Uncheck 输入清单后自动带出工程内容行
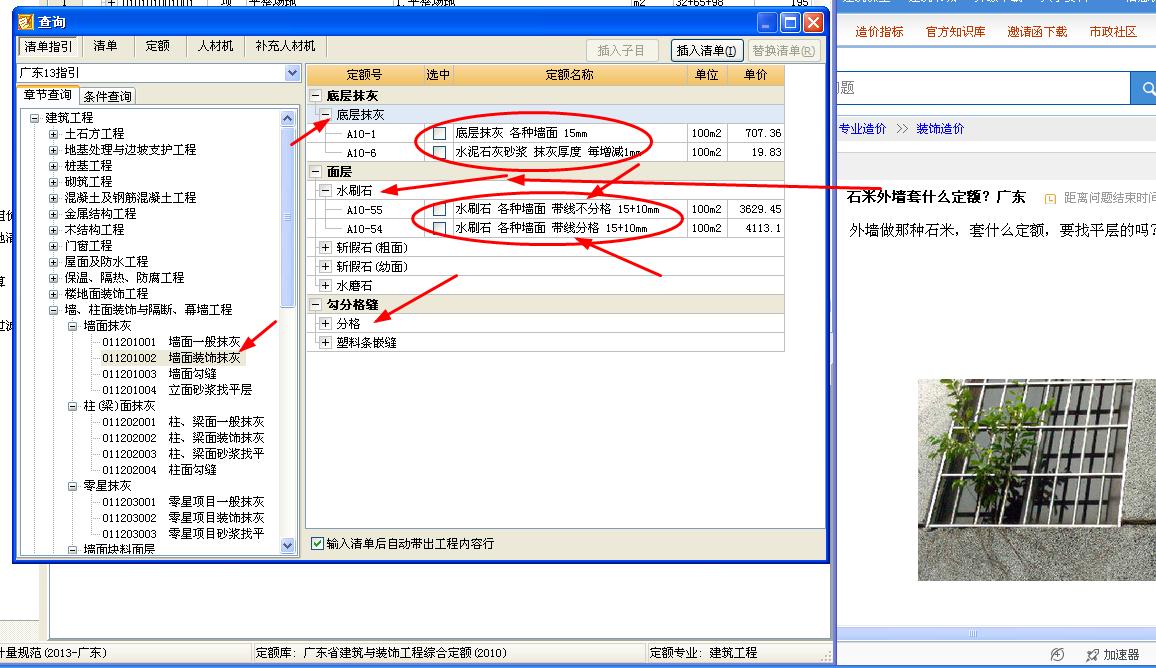Image resolution: width=1156 pixels, height=668 pixels. pos(318,543)
